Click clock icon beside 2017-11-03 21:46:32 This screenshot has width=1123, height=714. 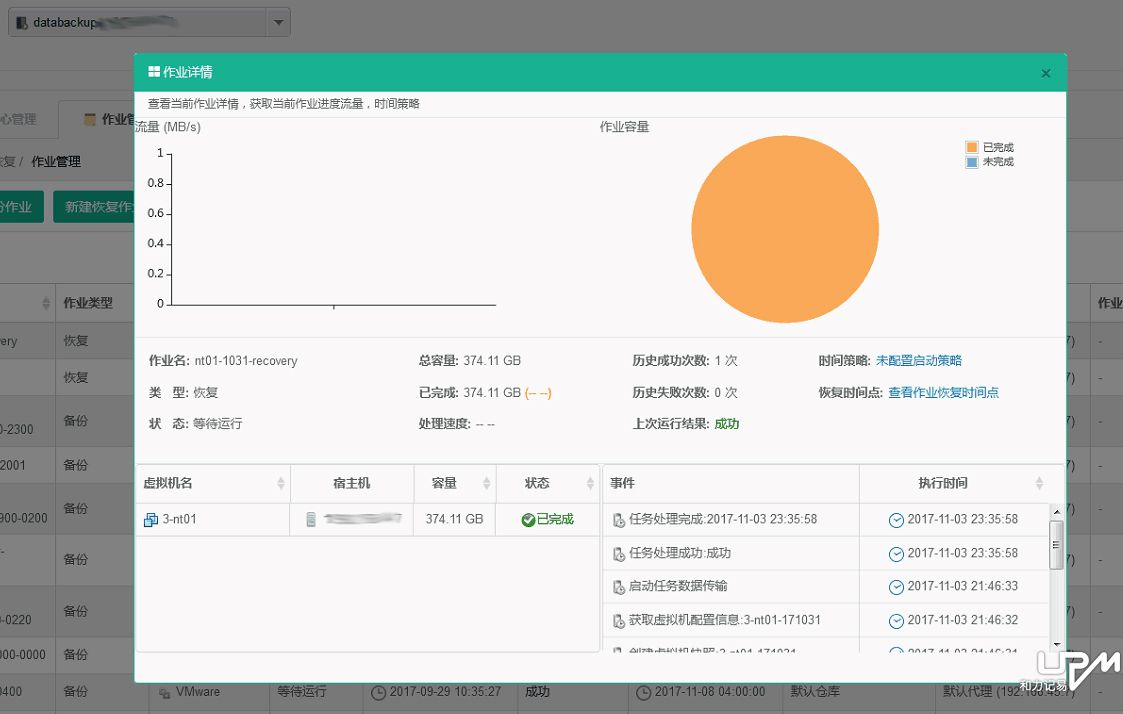(896, 621)
